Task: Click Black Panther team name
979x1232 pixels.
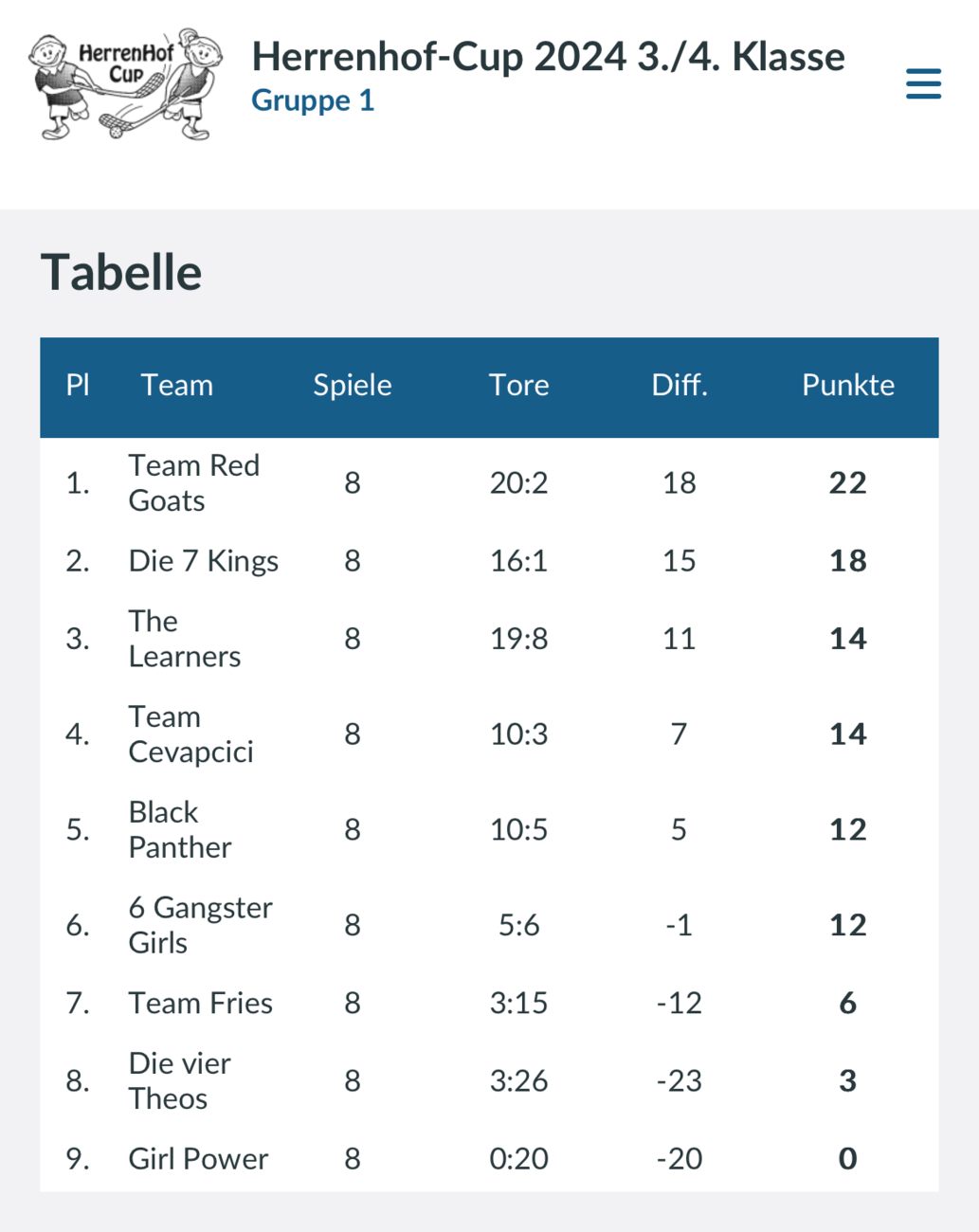Action: pos(180,830)
